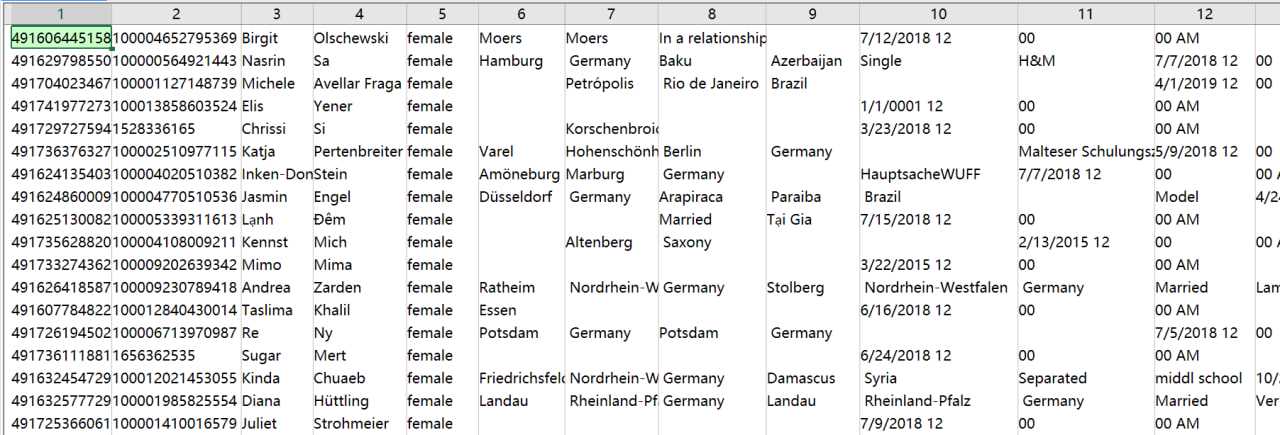Select column 5 header
1280x435 pixels.
point(441,15)
